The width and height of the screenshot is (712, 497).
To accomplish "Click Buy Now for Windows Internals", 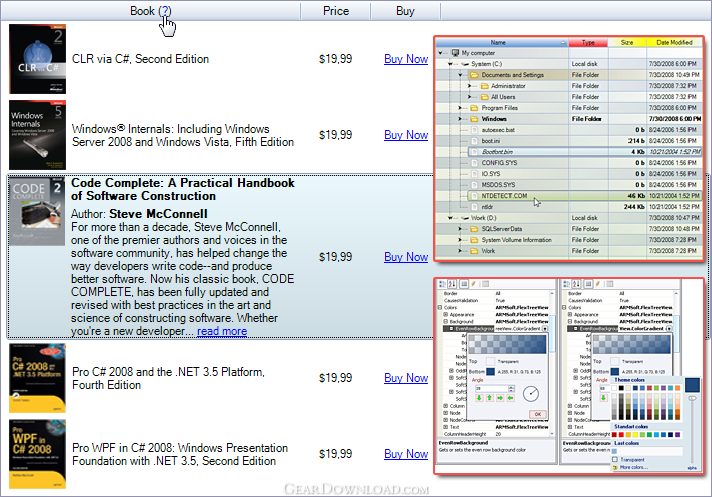I will point(406,135).
